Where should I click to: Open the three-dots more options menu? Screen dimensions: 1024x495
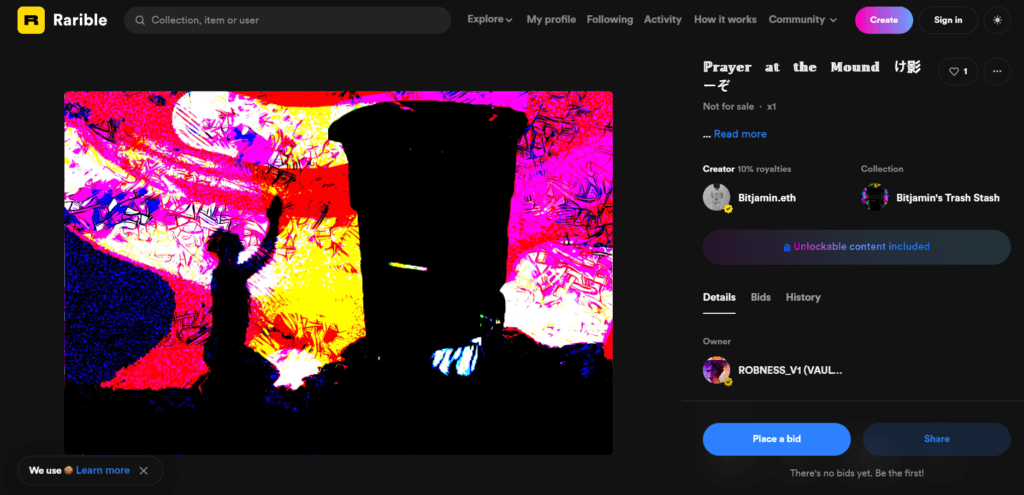click(x=997, y=71)
